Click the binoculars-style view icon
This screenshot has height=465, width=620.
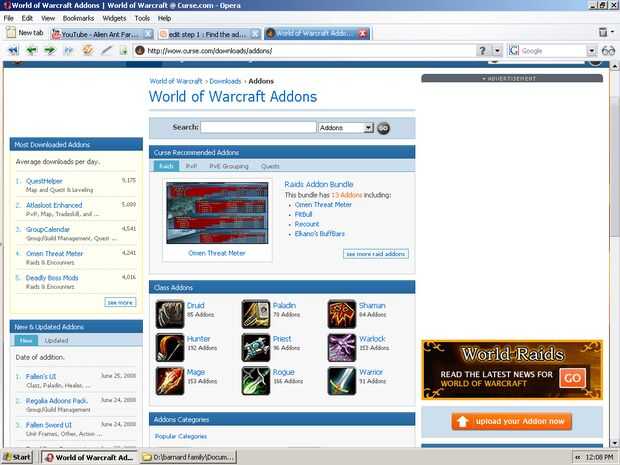(608, 51)
